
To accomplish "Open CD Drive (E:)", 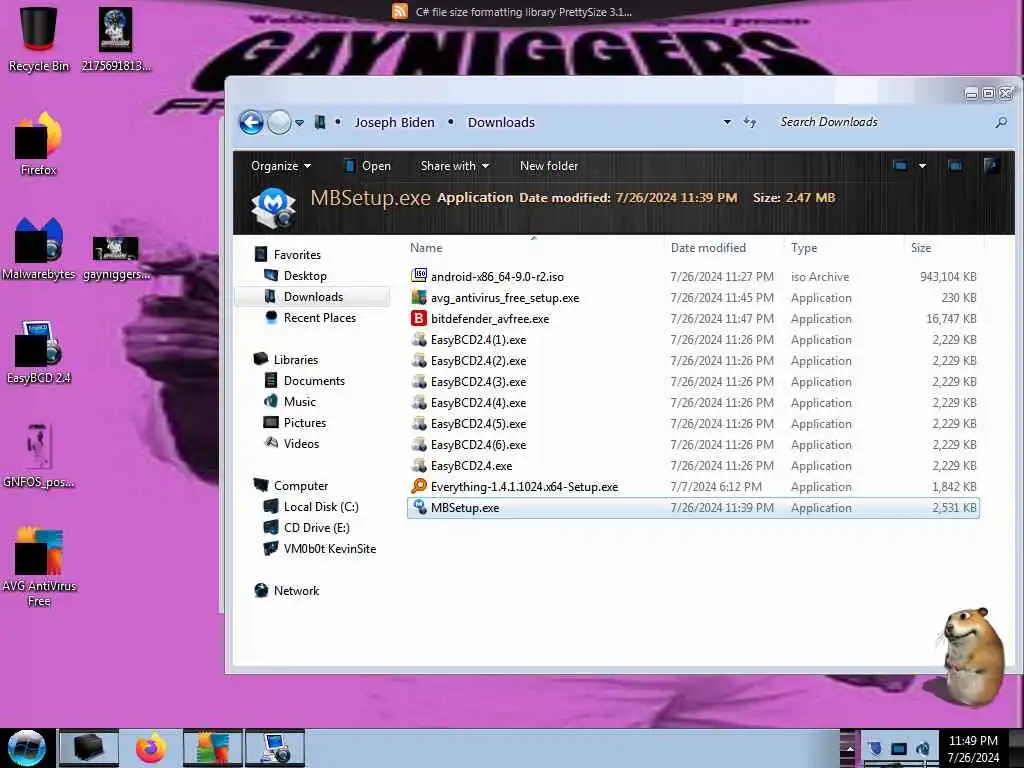I will click(316, 528).
